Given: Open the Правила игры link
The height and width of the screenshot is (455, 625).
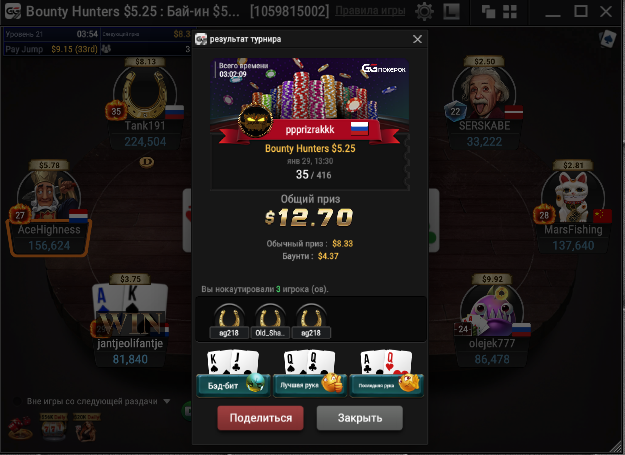Looking at the screenshot, I should point(370,11).
